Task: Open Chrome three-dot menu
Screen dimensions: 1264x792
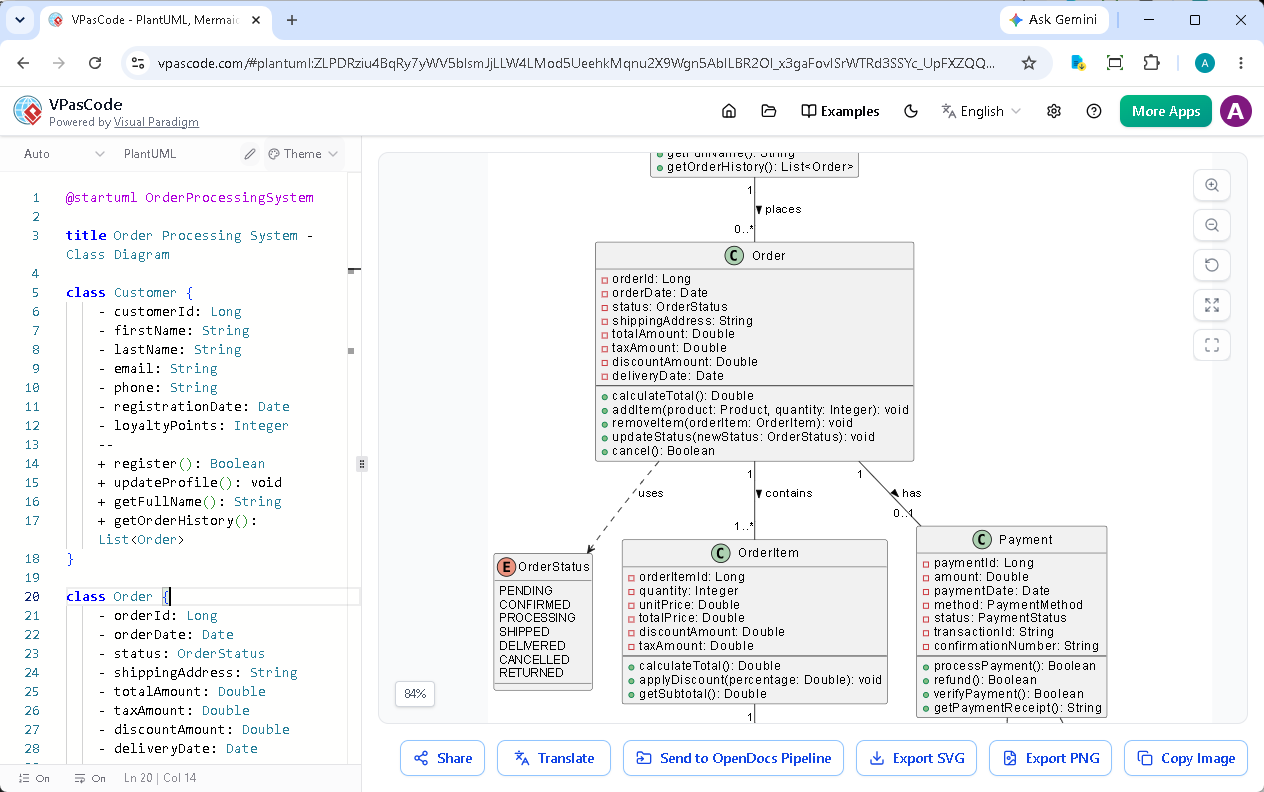Action: [1241, 63]
